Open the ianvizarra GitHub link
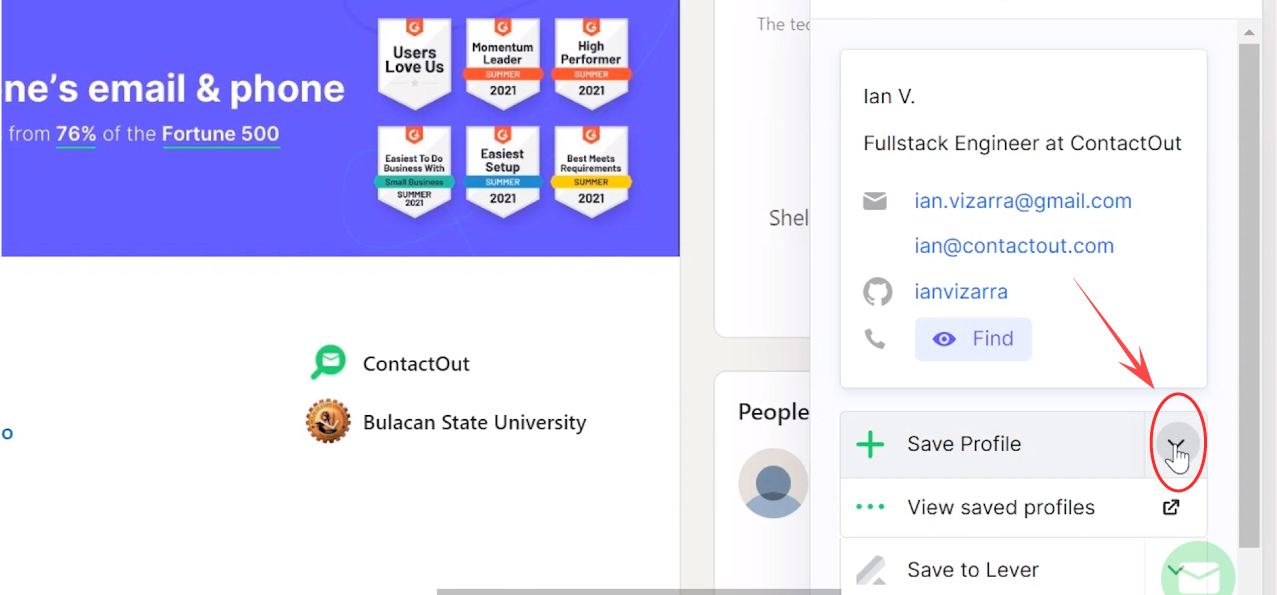This screenshot has height=595, width=1277. (x=961, y=292)
